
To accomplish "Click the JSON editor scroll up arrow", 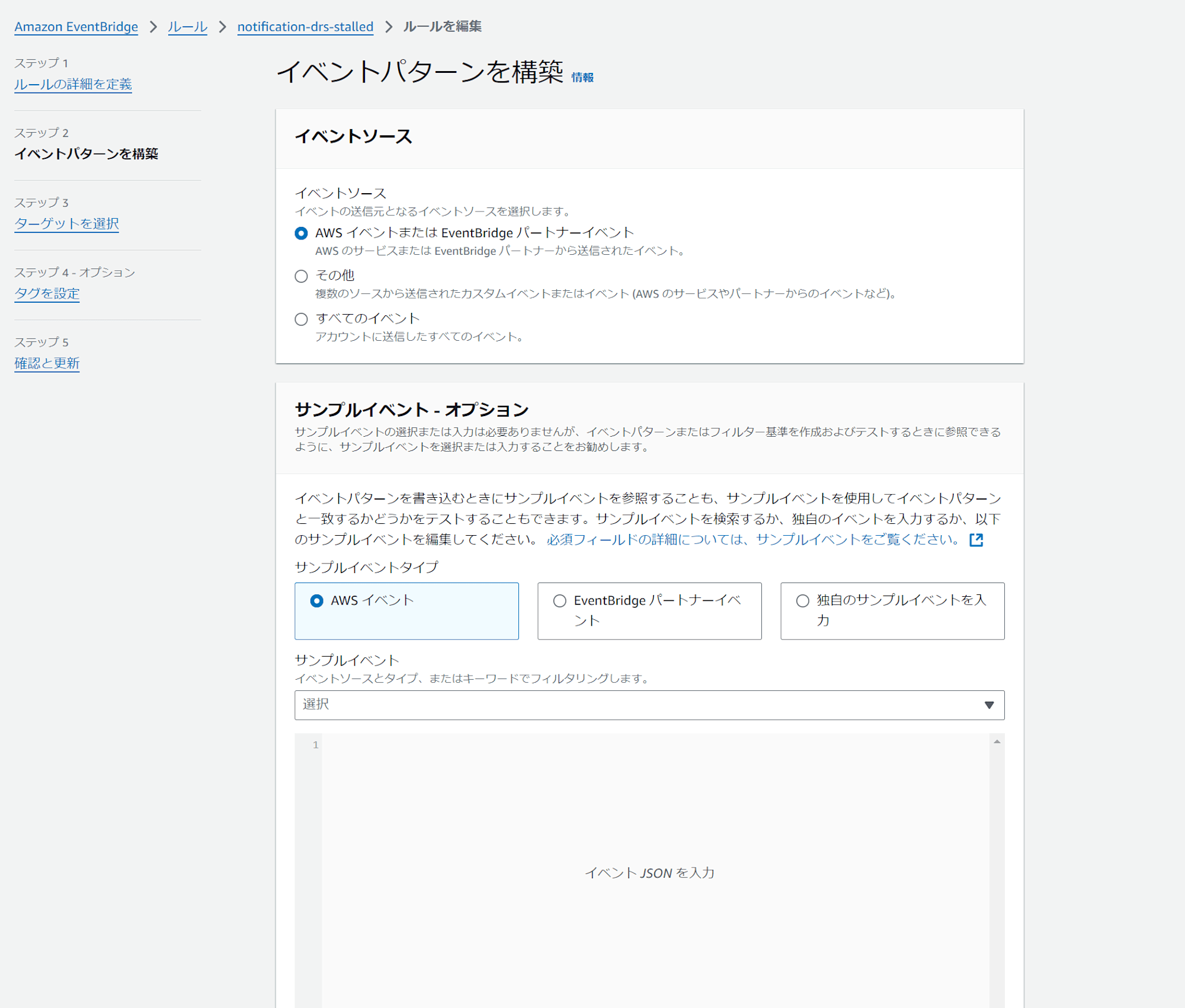I will 997,742.
